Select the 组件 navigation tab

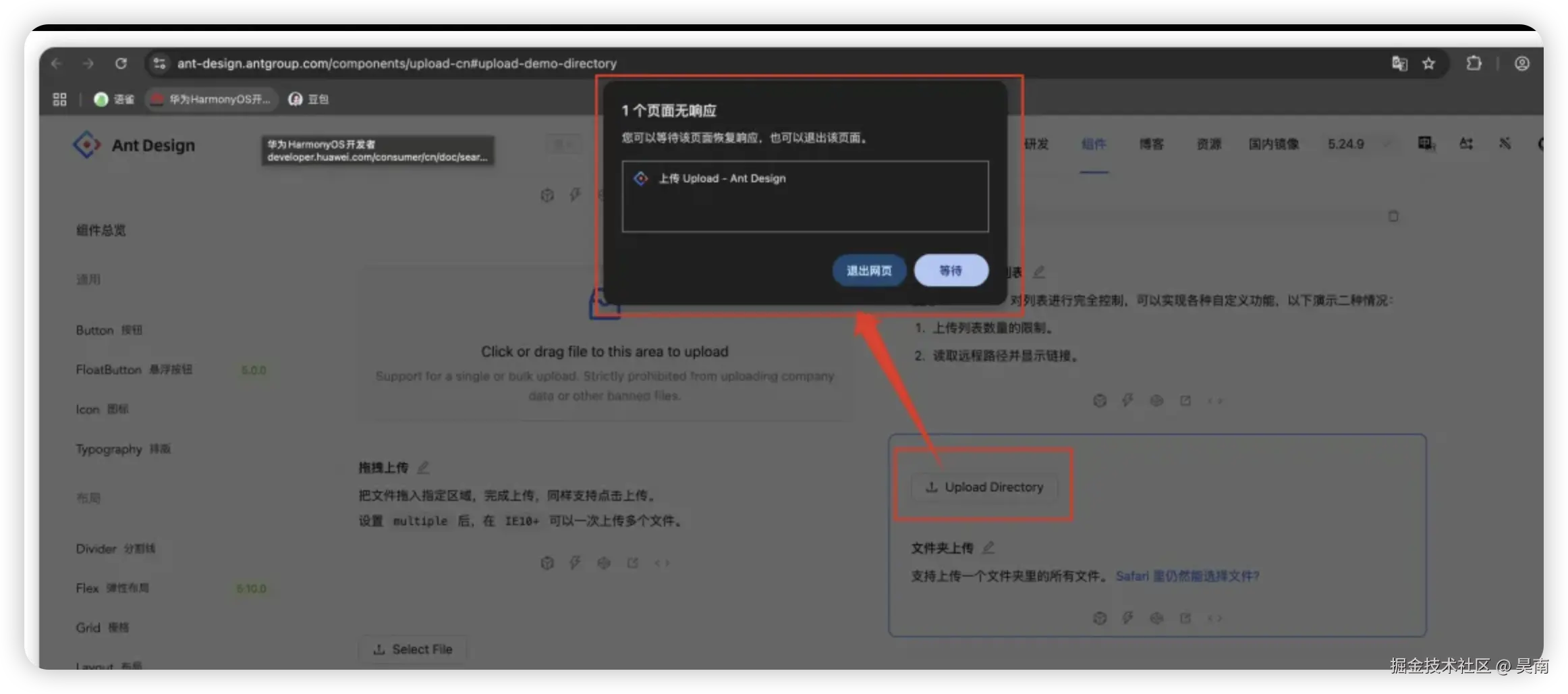[x=1094, y=144]
